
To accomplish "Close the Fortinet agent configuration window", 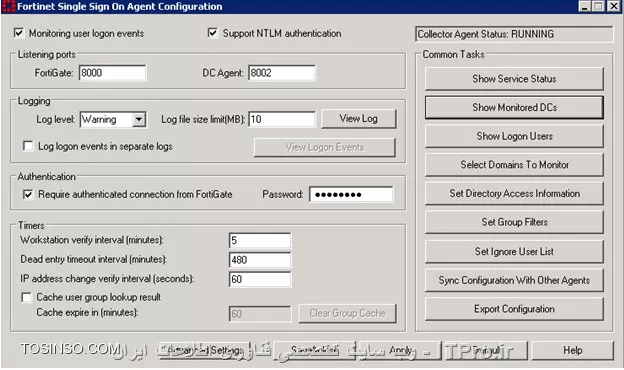I will click(613, 6).
